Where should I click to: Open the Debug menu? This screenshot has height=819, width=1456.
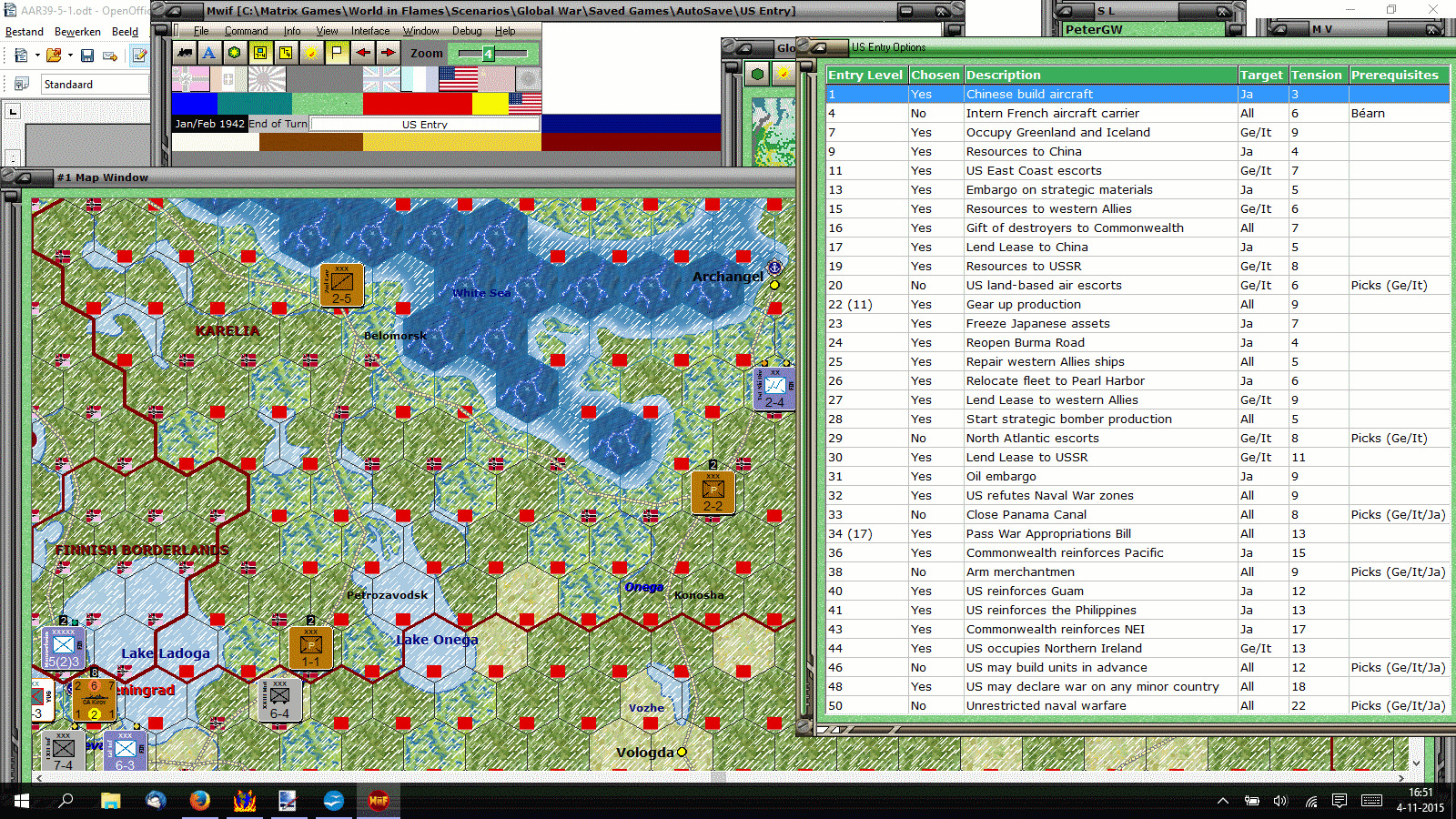click(x=467, y=31)
